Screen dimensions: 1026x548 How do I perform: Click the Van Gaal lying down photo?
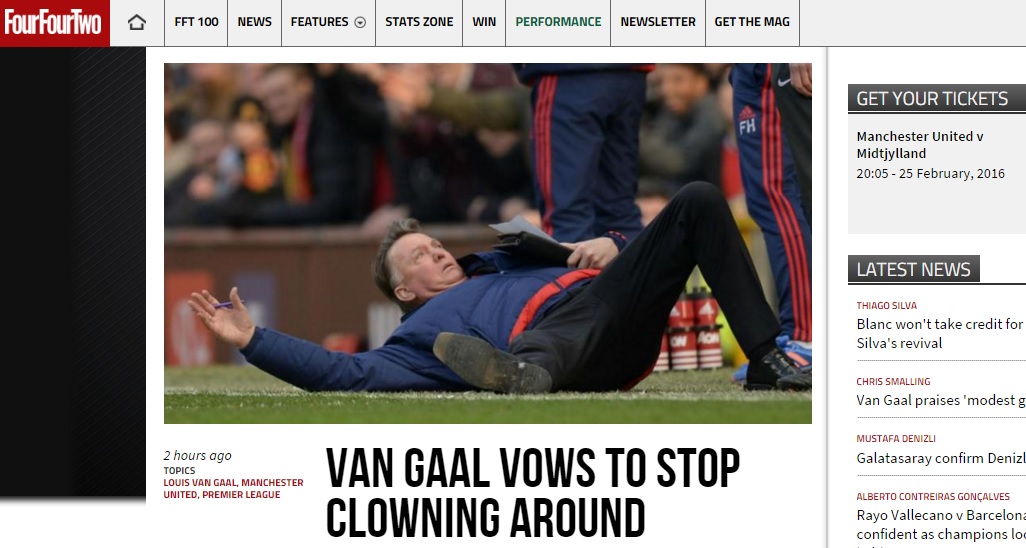[487, 243]
